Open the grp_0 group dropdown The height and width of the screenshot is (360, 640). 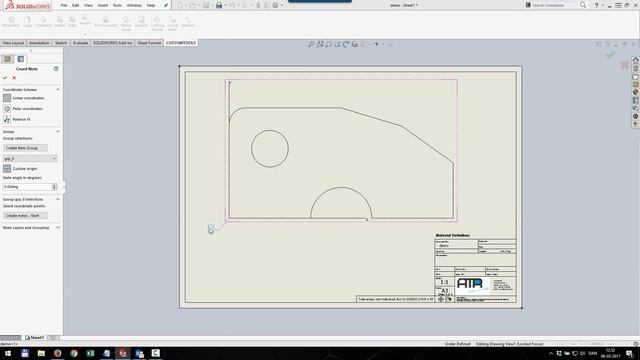click(x=30, y=158)
